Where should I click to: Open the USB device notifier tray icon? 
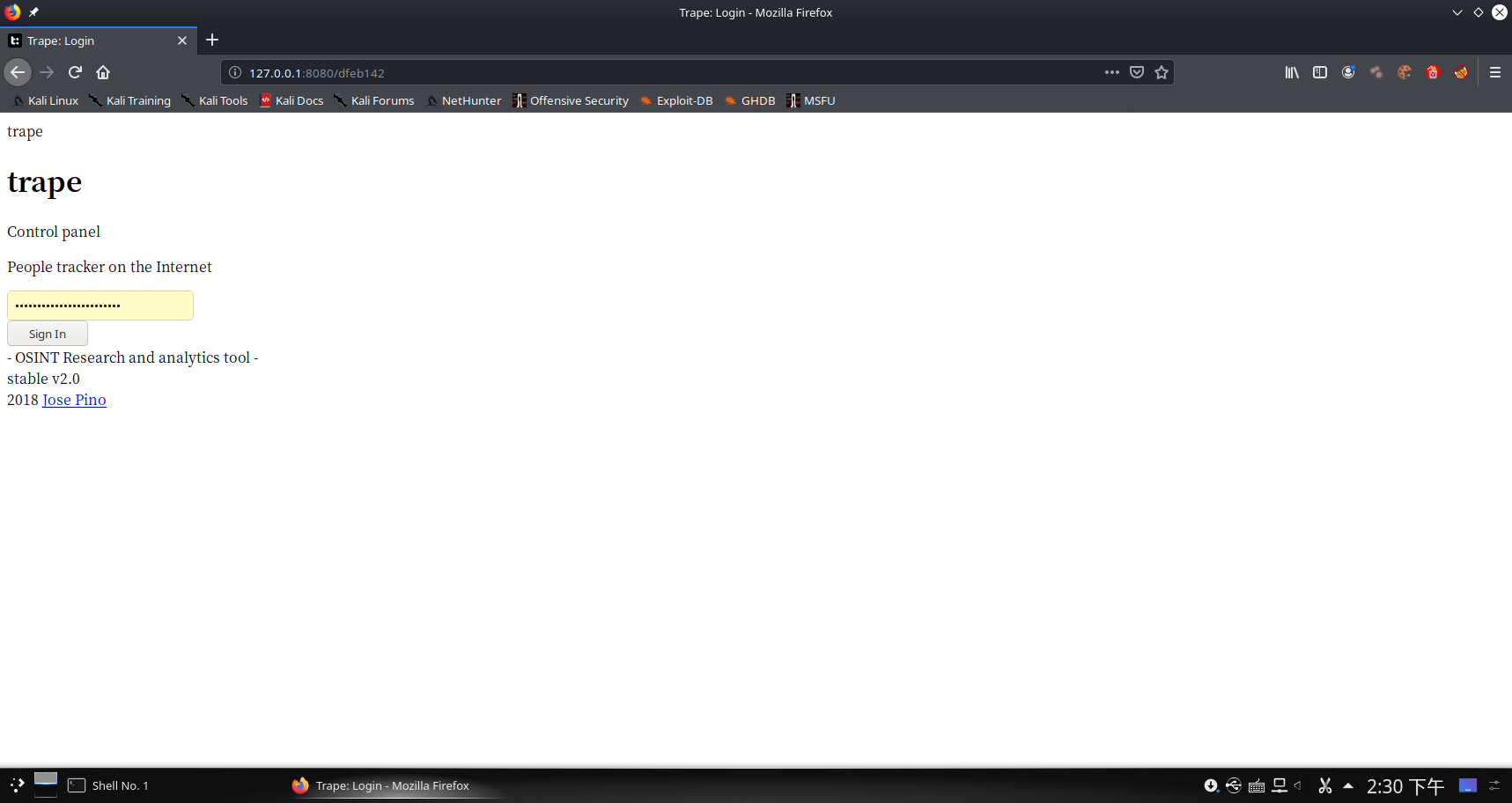[x=1234, y=785]
